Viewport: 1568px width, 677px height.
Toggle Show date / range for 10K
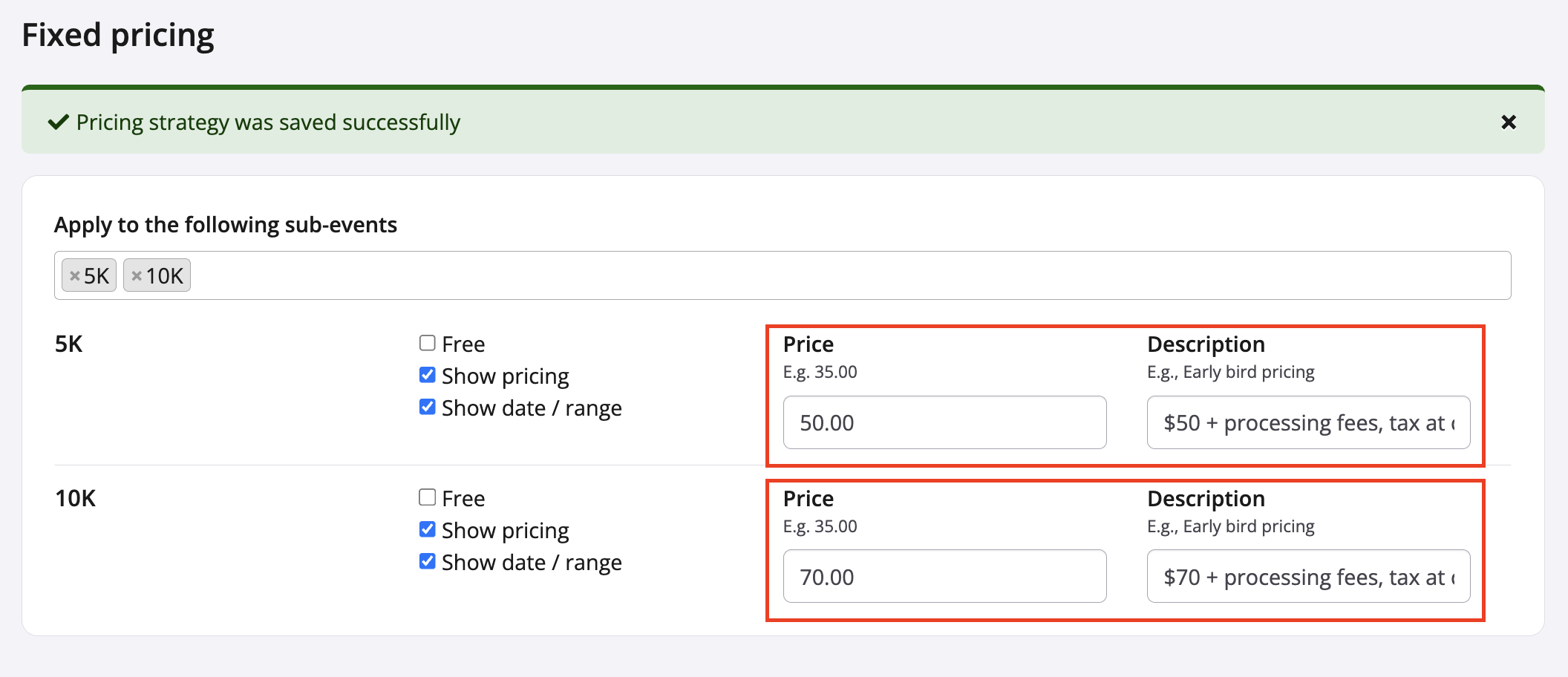coord(427,561)
